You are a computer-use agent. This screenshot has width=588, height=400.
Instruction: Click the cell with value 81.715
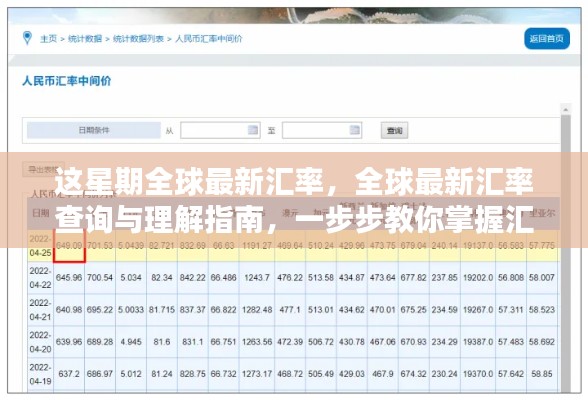pyautogui.click(x=162, y=310)
